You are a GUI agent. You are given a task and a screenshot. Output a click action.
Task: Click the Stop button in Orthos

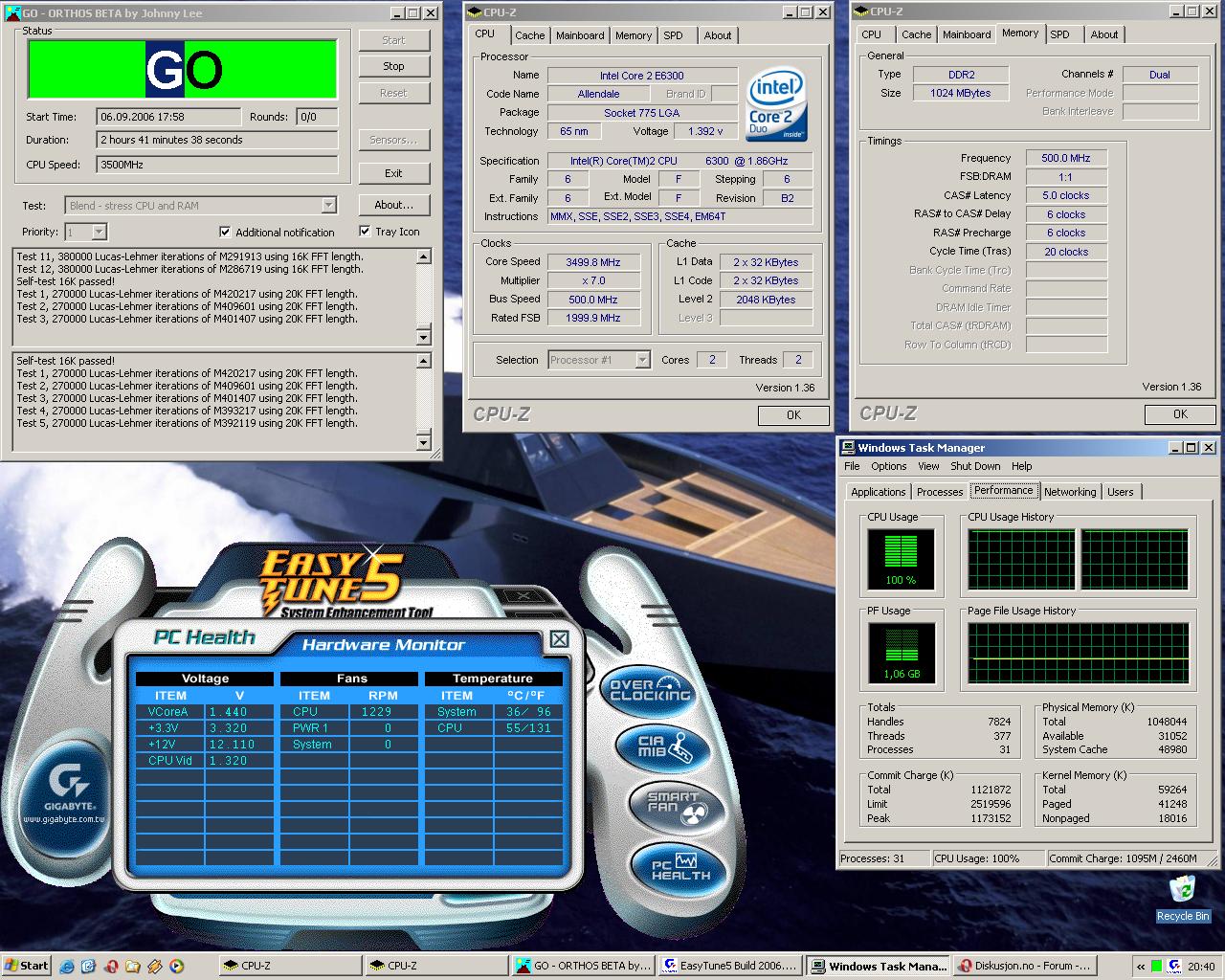click(x=393, y=66)
